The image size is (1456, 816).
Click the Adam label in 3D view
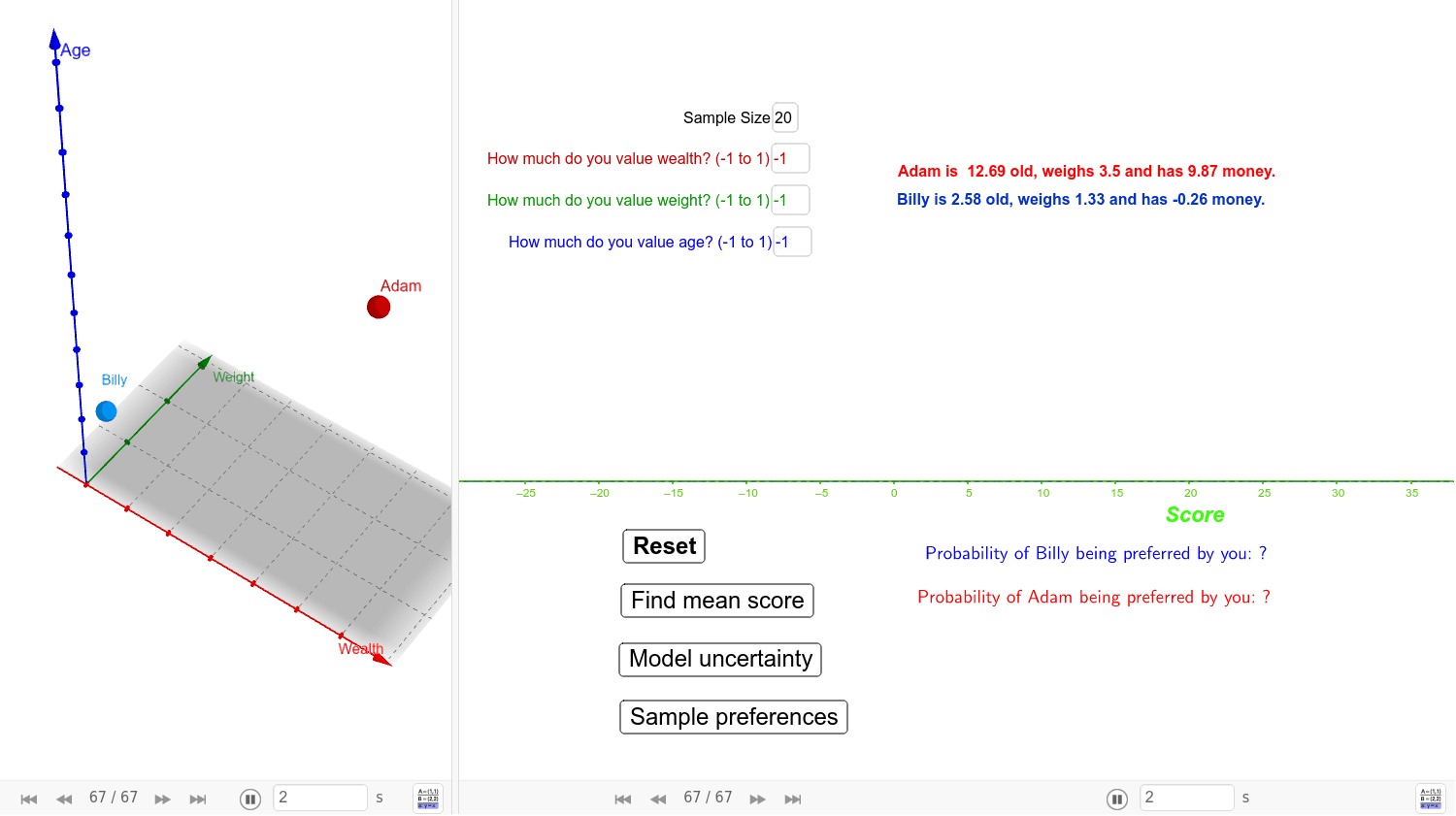tap(401, 286)
